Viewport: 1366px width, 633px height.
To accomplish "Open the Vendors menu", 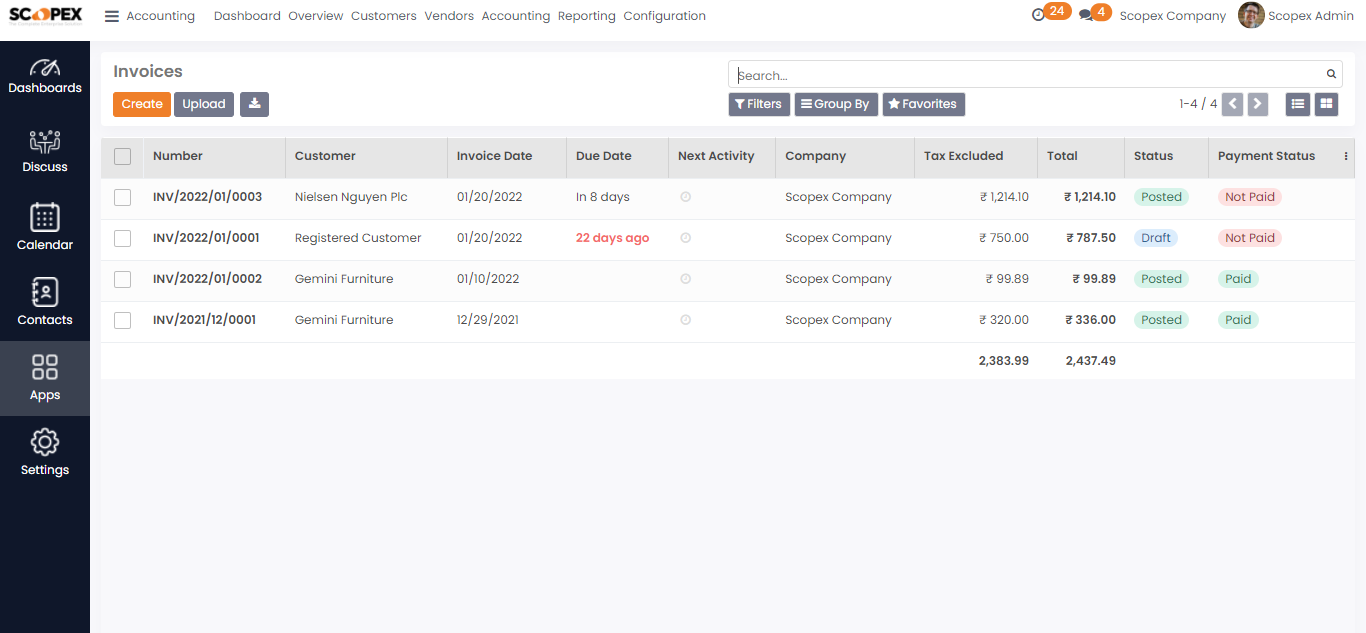I will [x=449, y=16].
